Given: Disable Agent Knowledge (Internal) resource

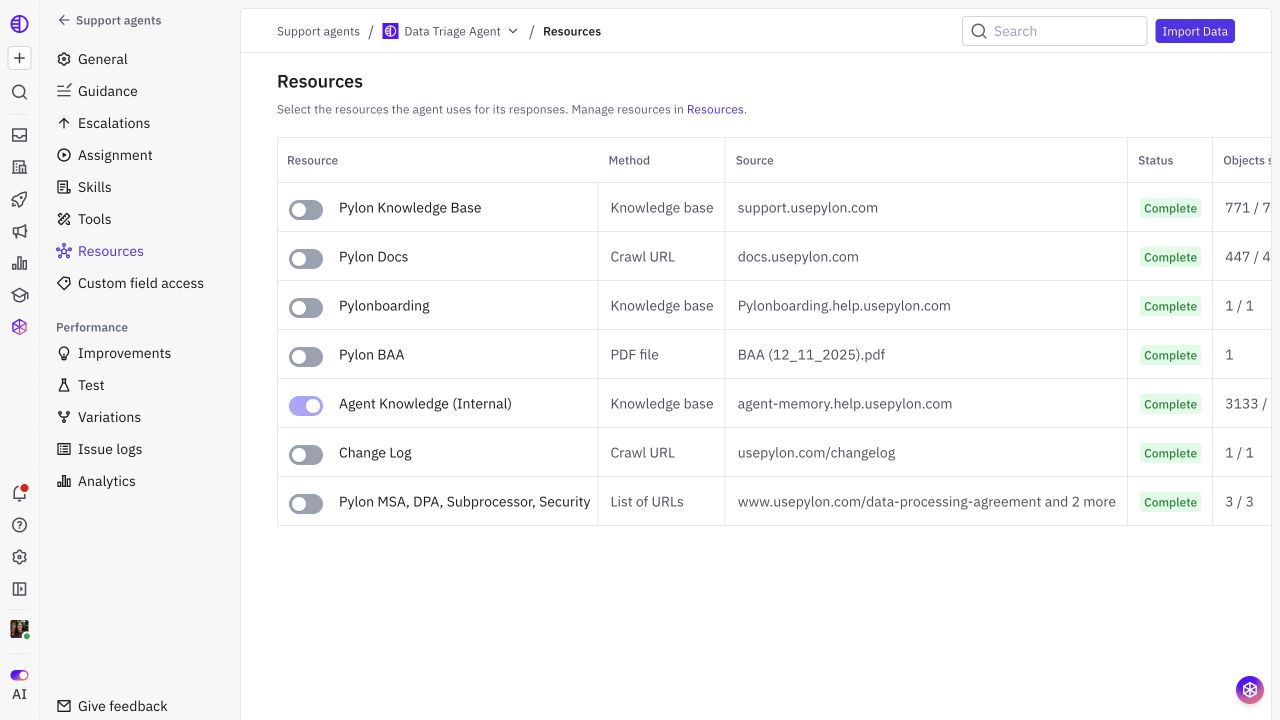Looking at the screenshot, I should (x=306, y=405).
